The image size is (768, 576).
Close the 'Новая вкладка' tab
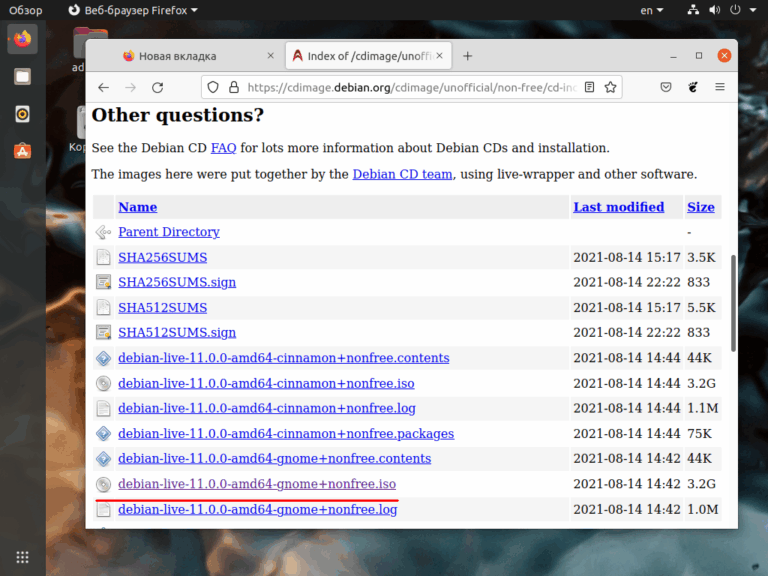[x=270, y=56]
